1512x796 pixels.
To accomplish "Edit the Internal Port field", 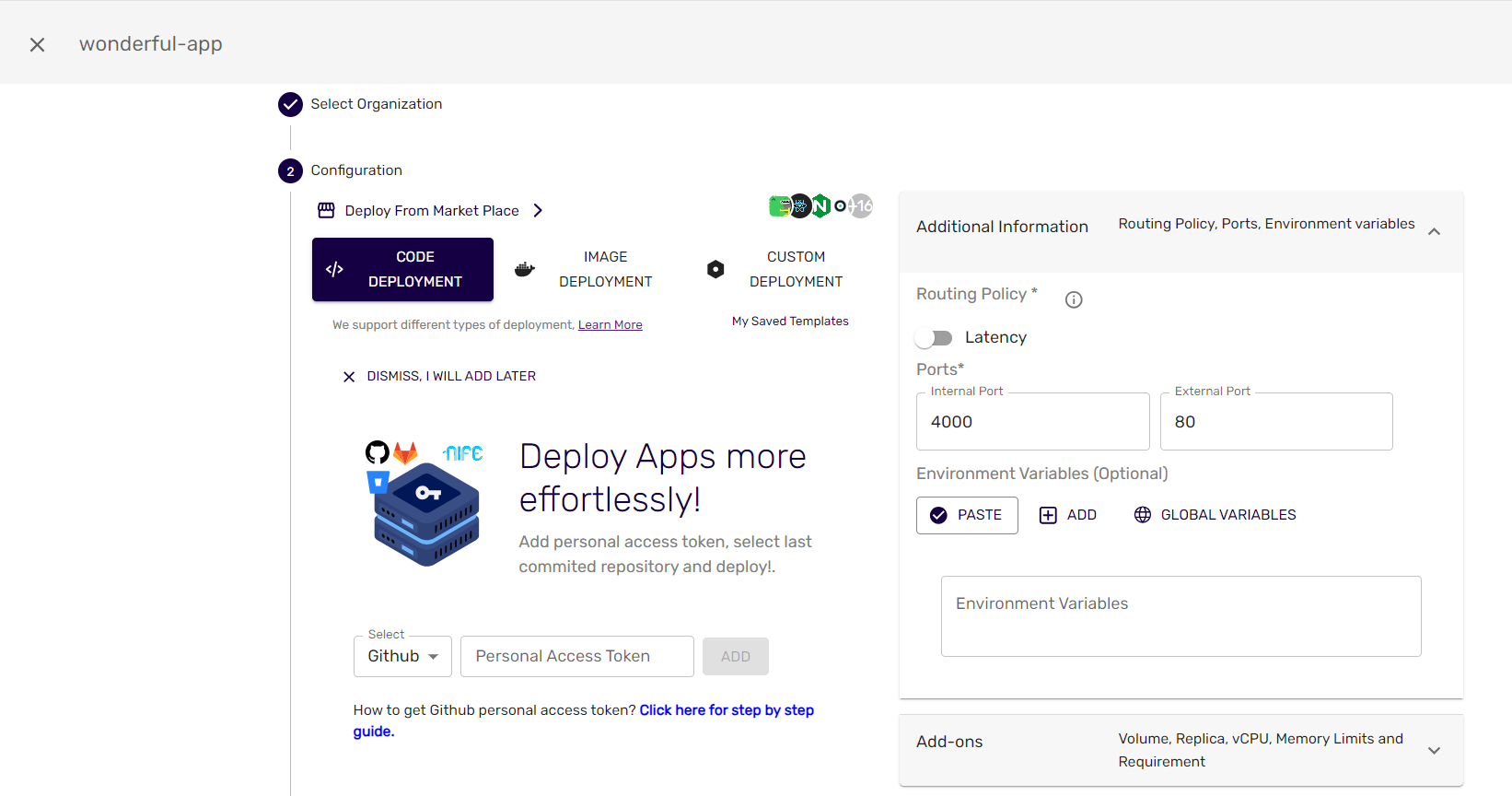I will 1033,421.
